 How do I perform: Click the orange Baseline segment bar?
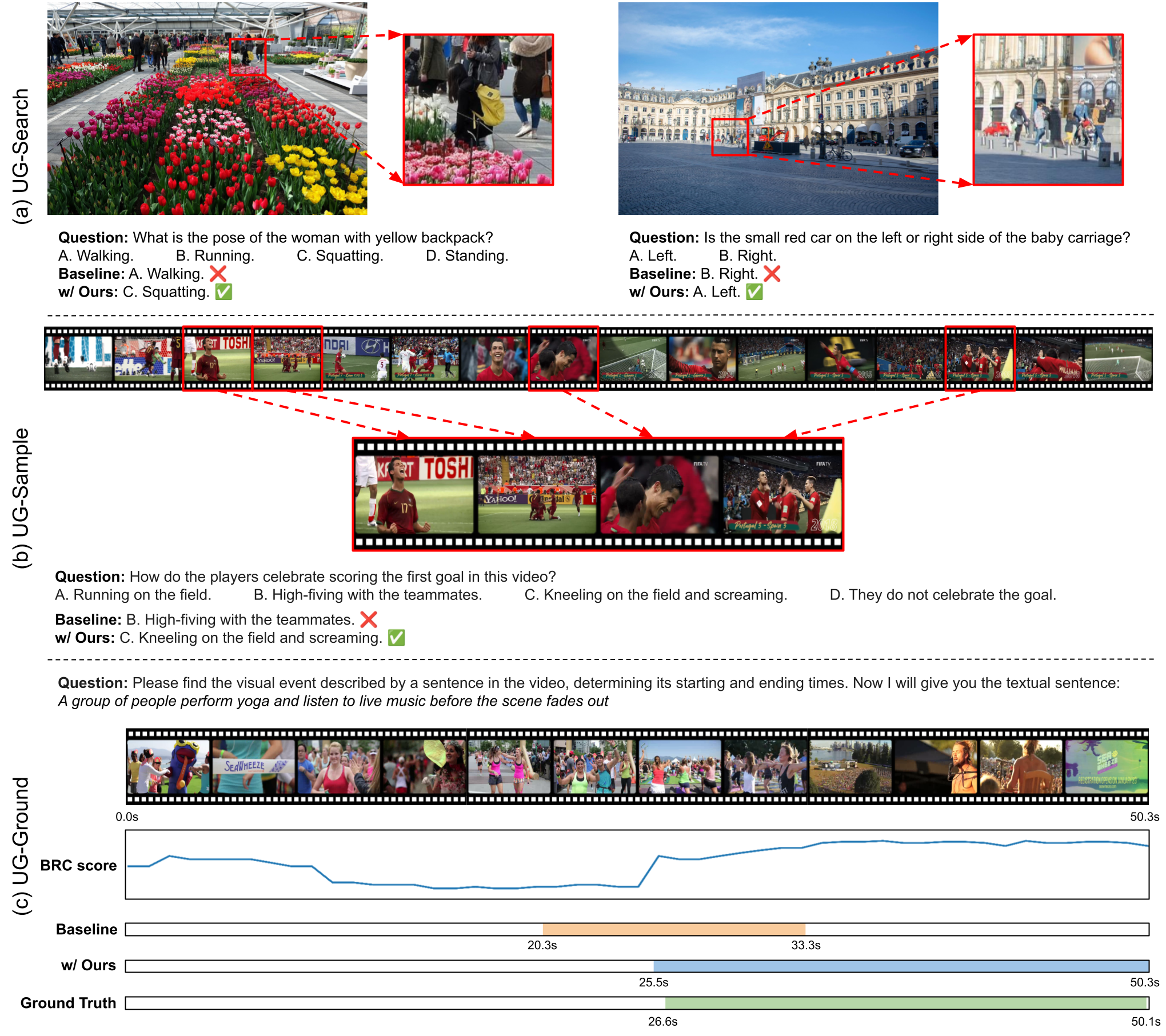(x=674, y=929)
